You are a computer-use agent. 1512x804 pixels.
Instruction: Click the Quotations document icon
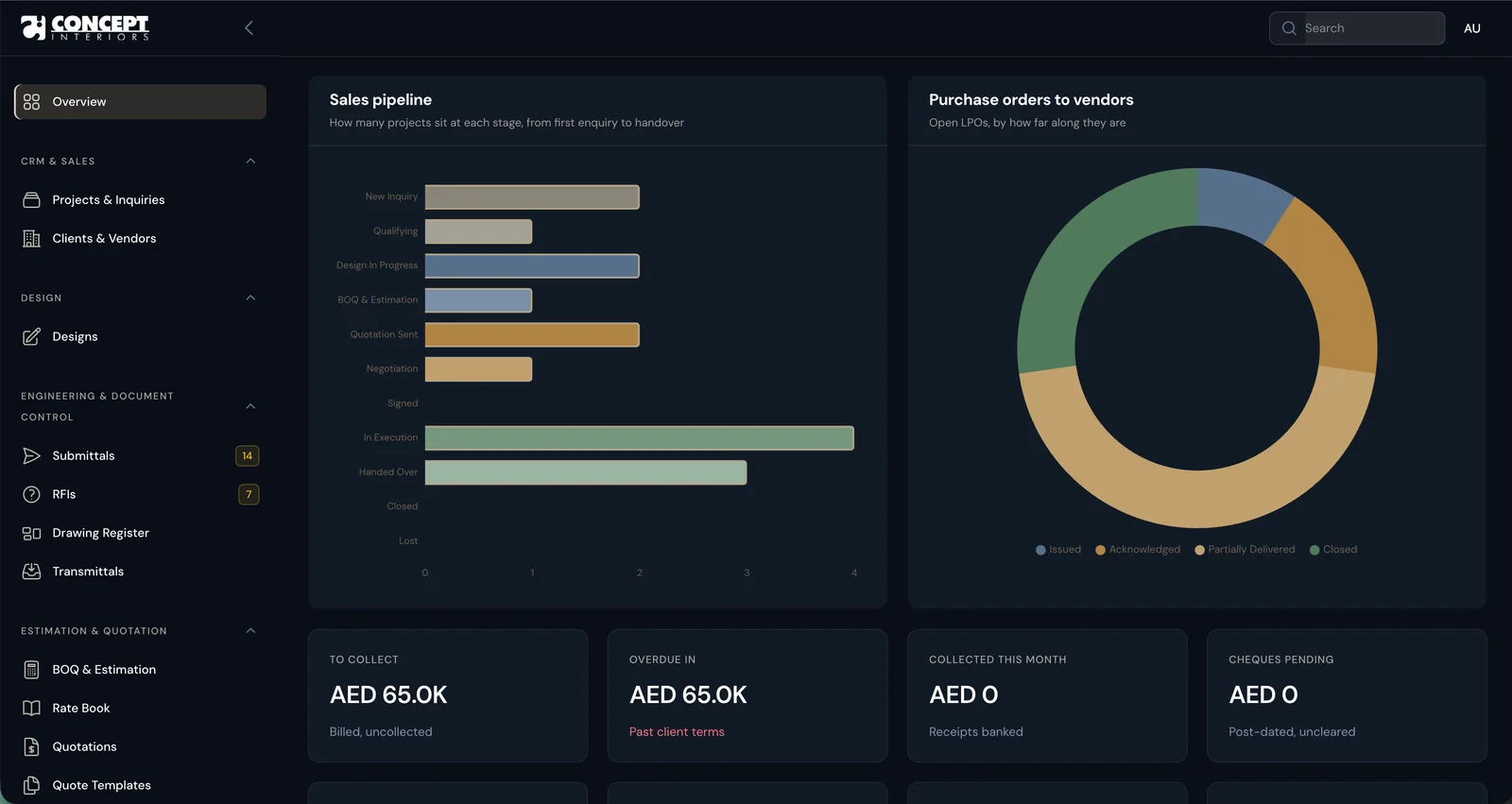31,747
